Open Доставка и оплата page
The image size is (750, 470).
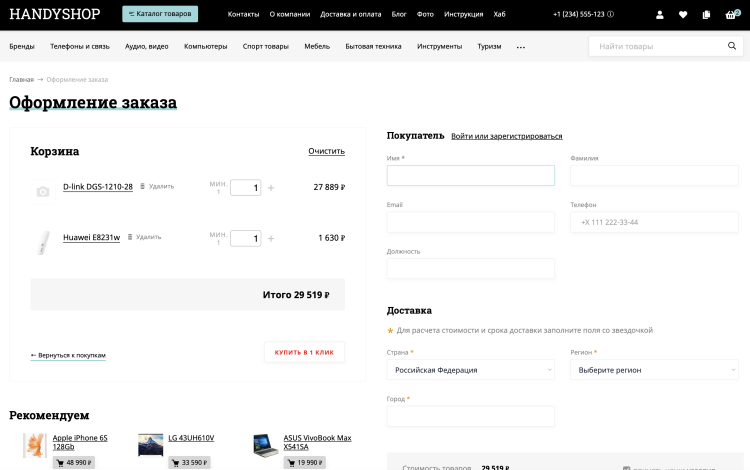click(x=351, y=14)
